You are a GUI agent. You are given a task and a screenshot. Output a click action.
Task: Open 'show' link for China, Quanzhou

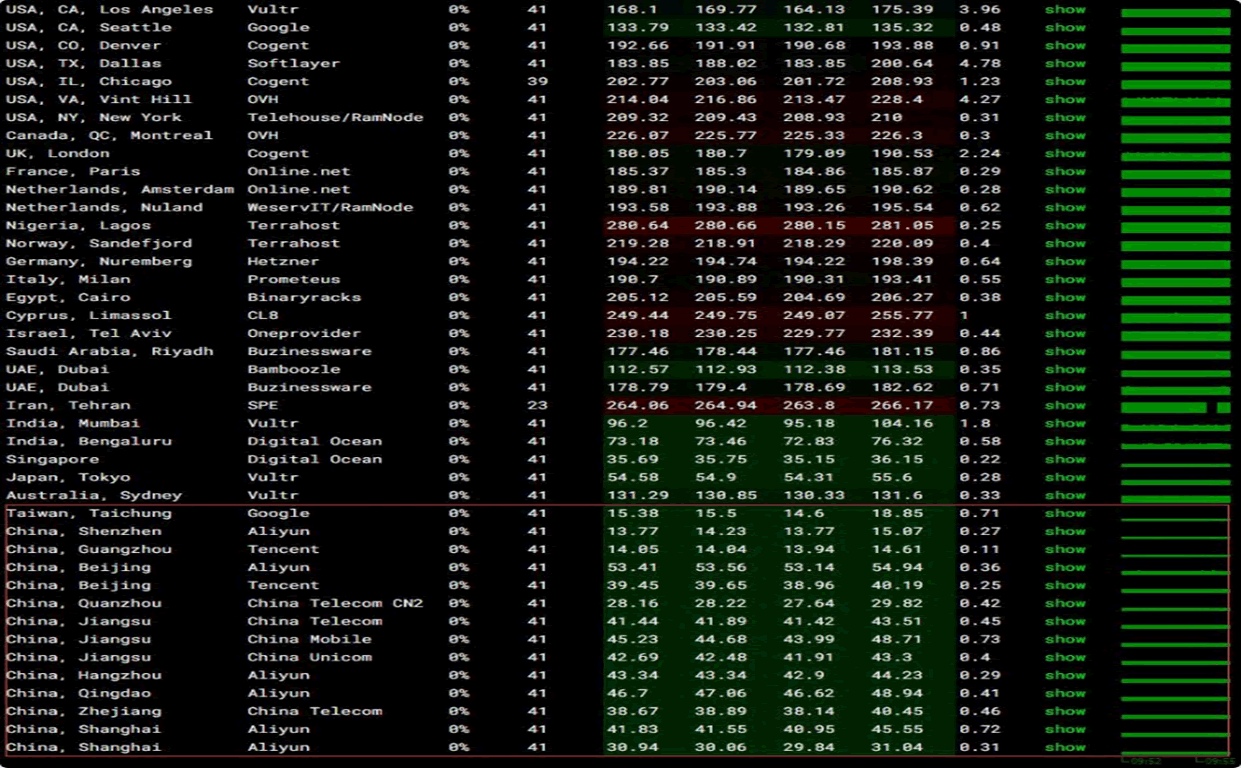coord(1065,604)
